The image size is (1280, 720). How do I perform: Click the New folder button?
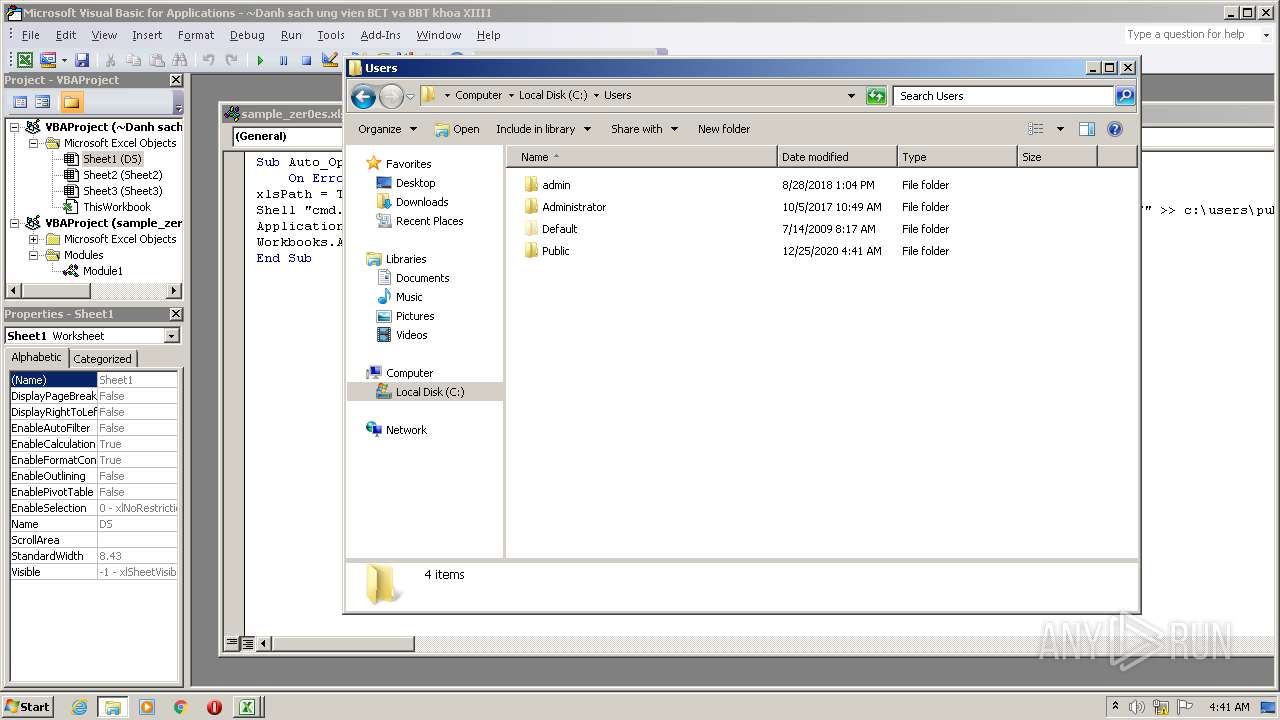click(x=724, y=129)
